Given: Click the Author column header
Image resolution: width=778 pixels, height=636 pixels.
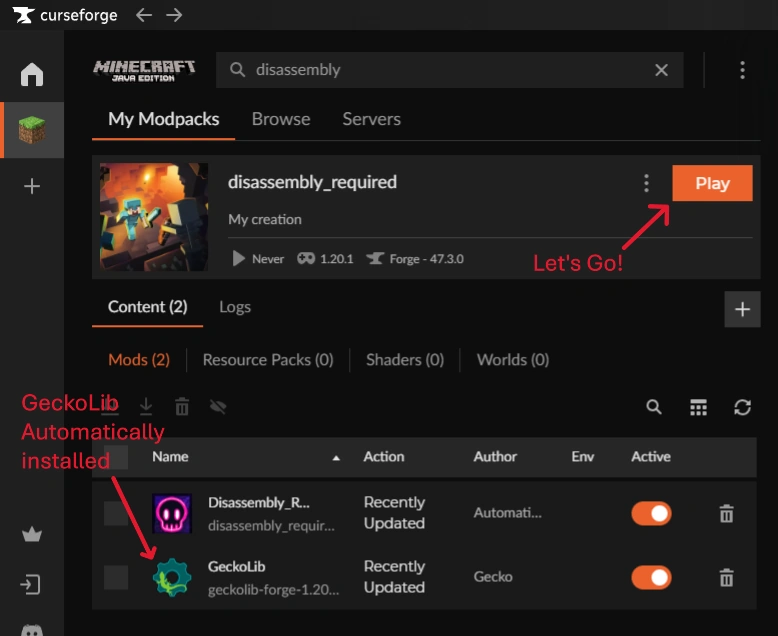Looking at the screenshot, I should coord(495,457).
